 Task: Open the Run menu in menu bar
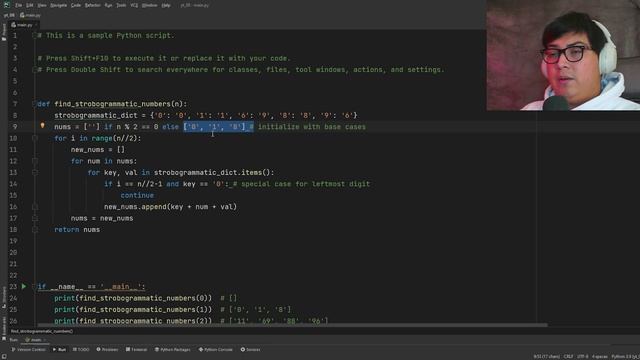tap(108, 5)
